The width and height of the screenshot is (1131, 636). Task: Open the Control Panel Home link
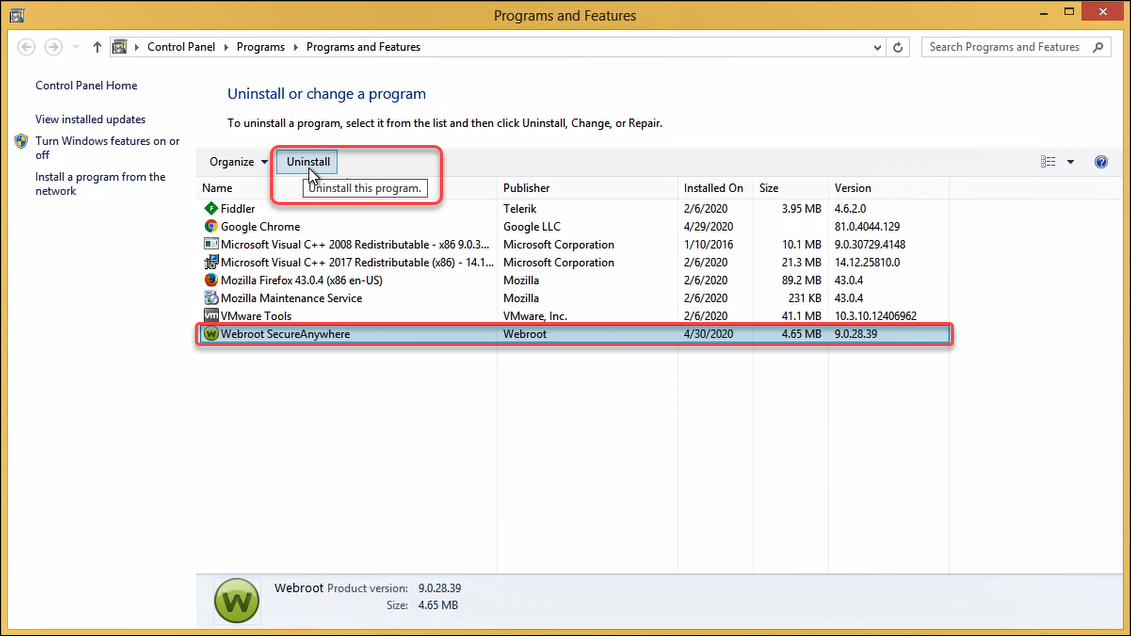pos(86,86)
